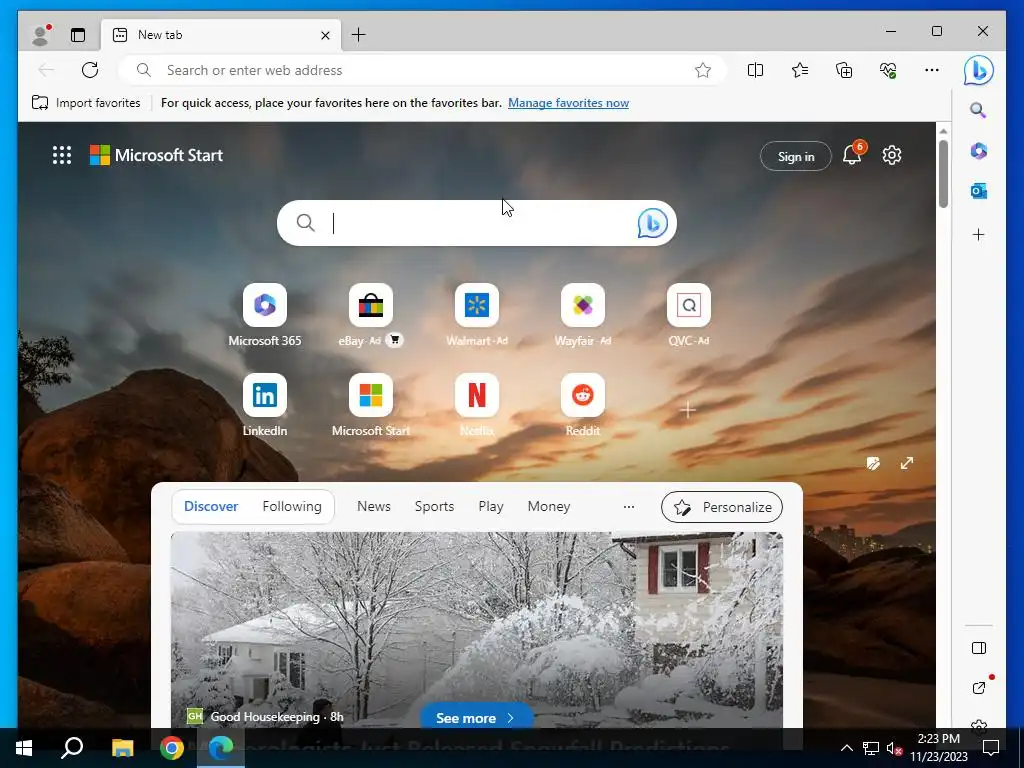
Task: Open the Favorites list icon
Action: tap(799, 70)
